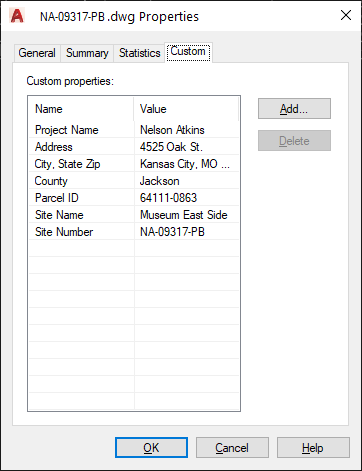362x471 pixels.
Task: Click the disabled Delete button
Action: 294,141
